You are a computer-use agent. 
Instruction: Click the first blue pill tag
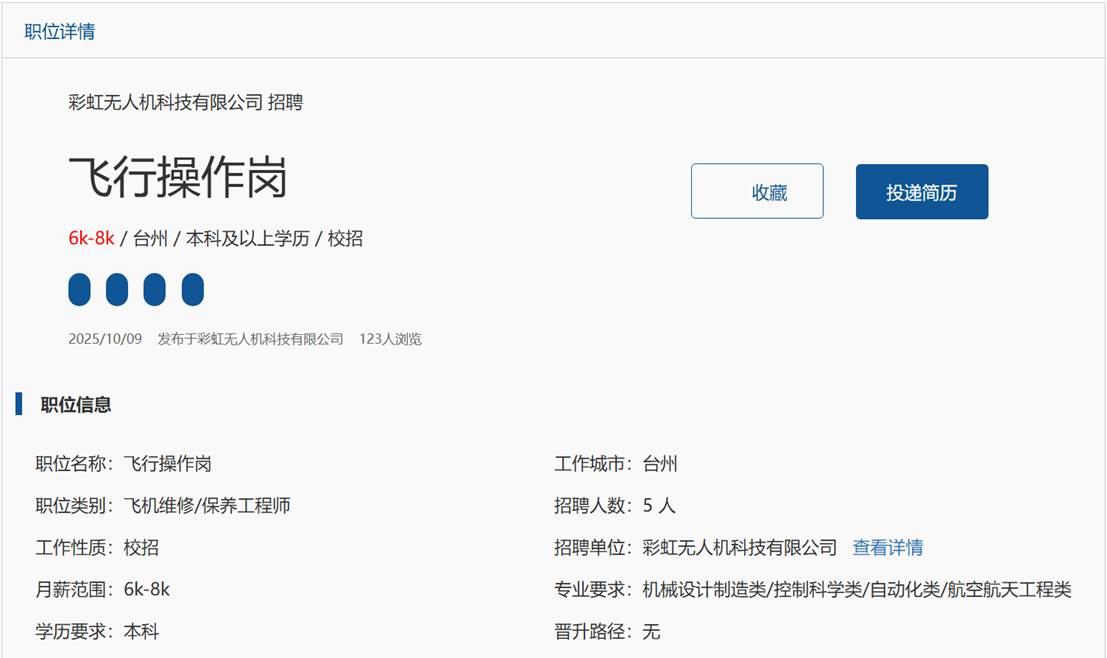(x=79, y=289)
